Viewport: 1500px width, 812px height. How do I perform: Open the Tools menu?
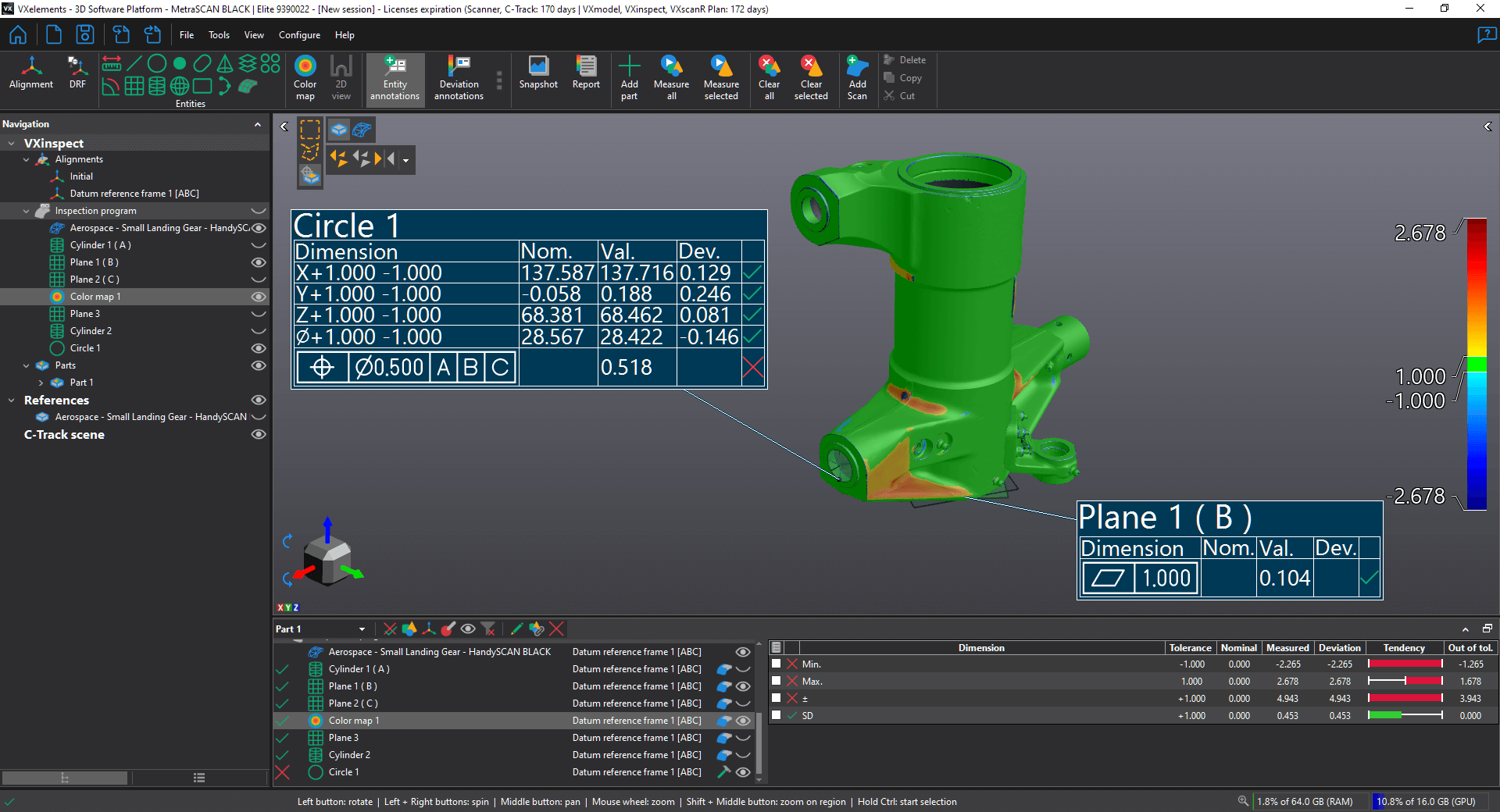point(218,34)
